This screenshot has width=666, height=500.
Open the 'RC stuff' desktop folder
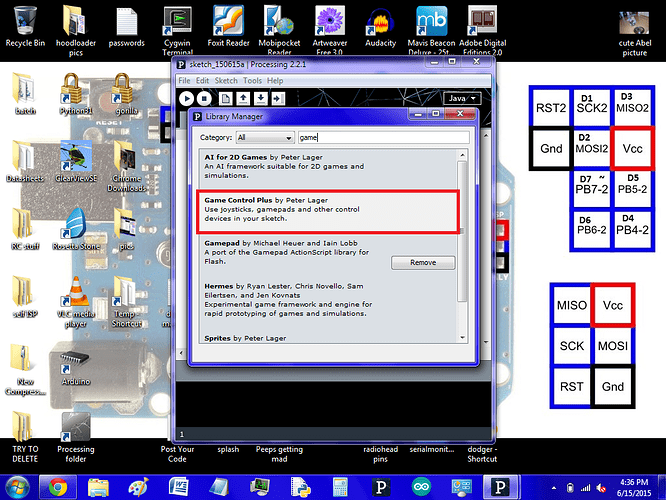click(x=25, y=229)
